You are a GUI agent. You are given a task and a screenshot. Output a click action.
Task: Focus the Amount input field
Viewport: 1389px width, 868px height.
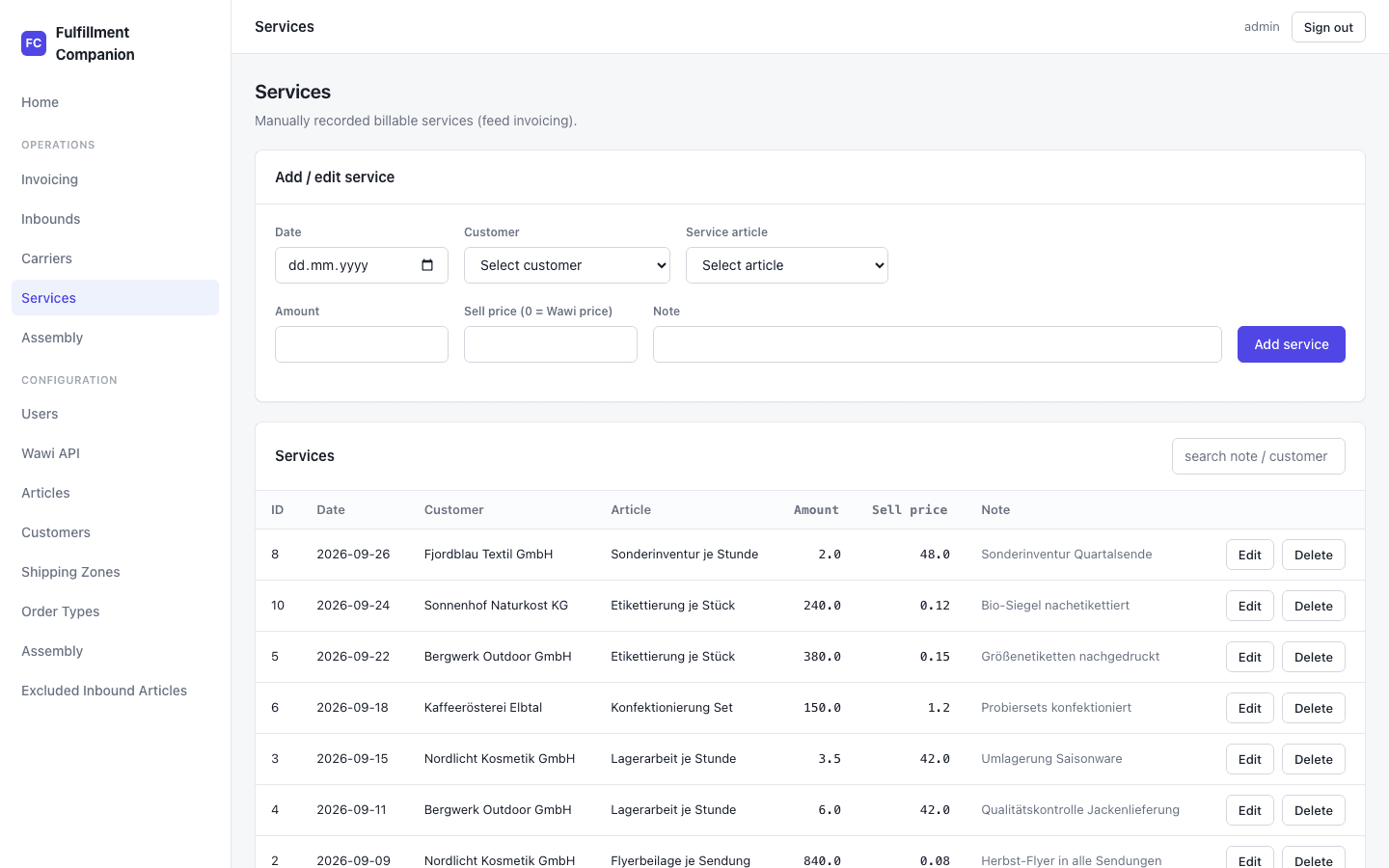(x=362, y=344)
